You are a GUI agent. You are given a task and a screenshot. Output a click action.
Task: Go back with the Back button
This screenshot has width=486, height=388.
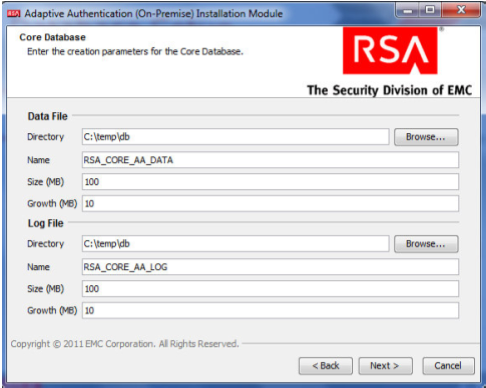(326, 366)
